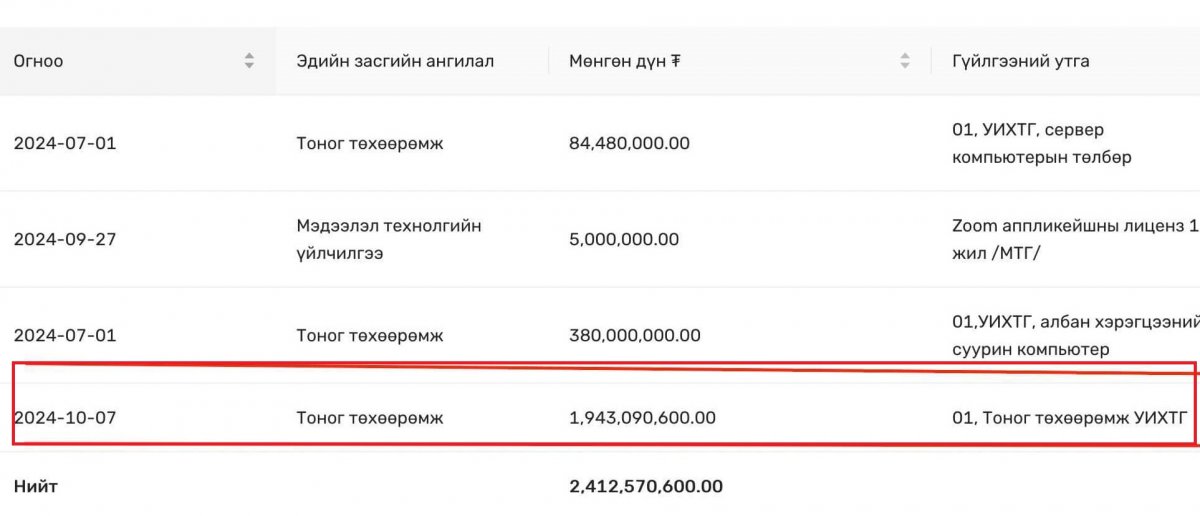Screen dimensions: 1200x516
Task: Click the sort arrows in Мөнгөн дүн column
Action: (905, 61)
